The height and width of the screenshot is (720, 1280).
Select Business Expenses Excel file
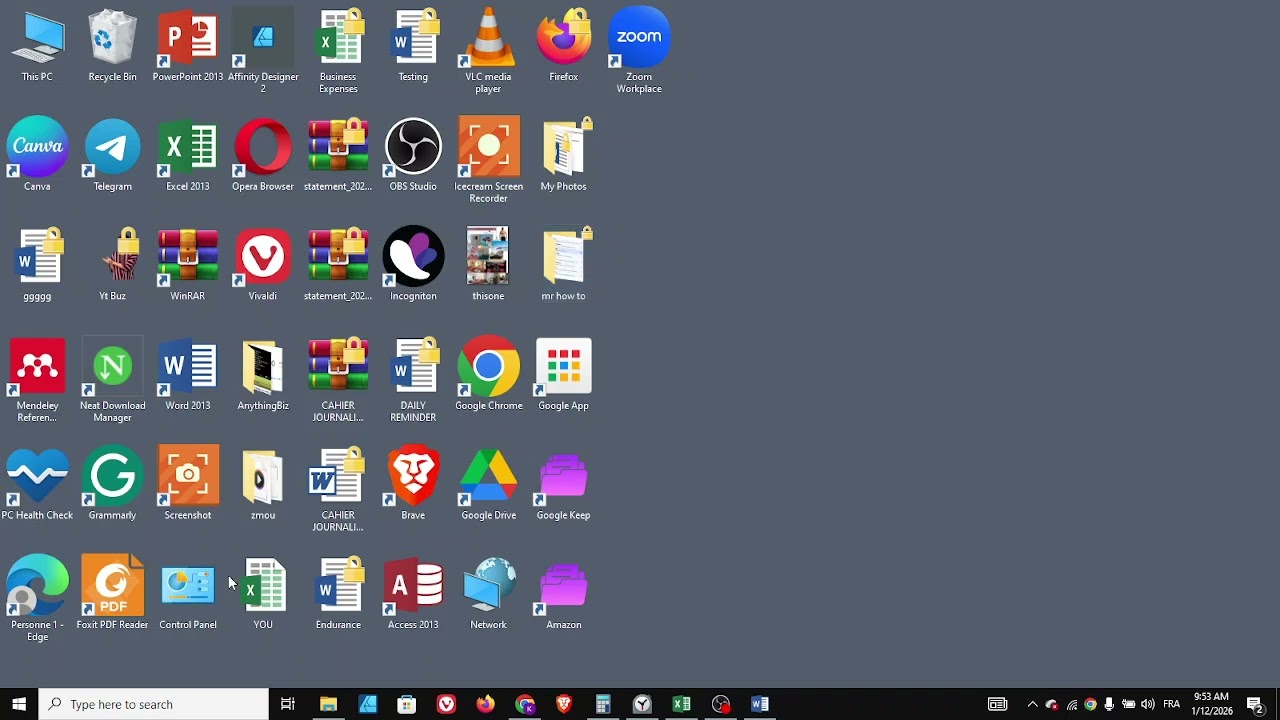click(338, 52)
